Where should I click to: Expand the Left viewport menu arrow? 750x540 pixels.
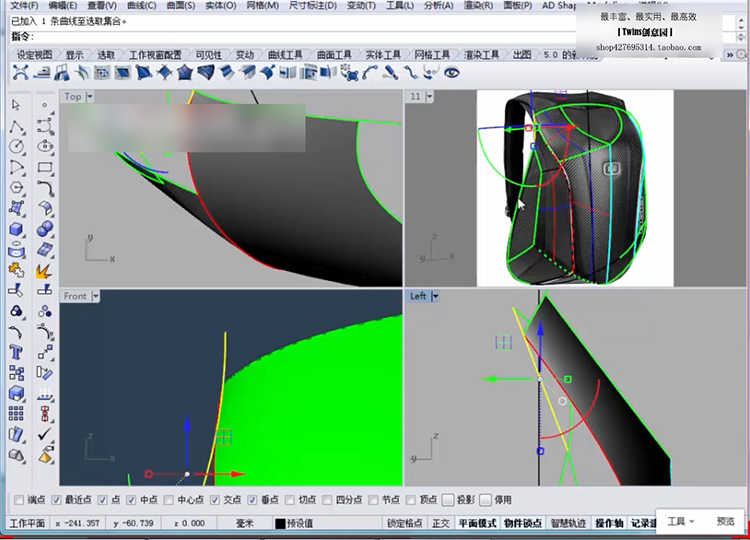436,296
